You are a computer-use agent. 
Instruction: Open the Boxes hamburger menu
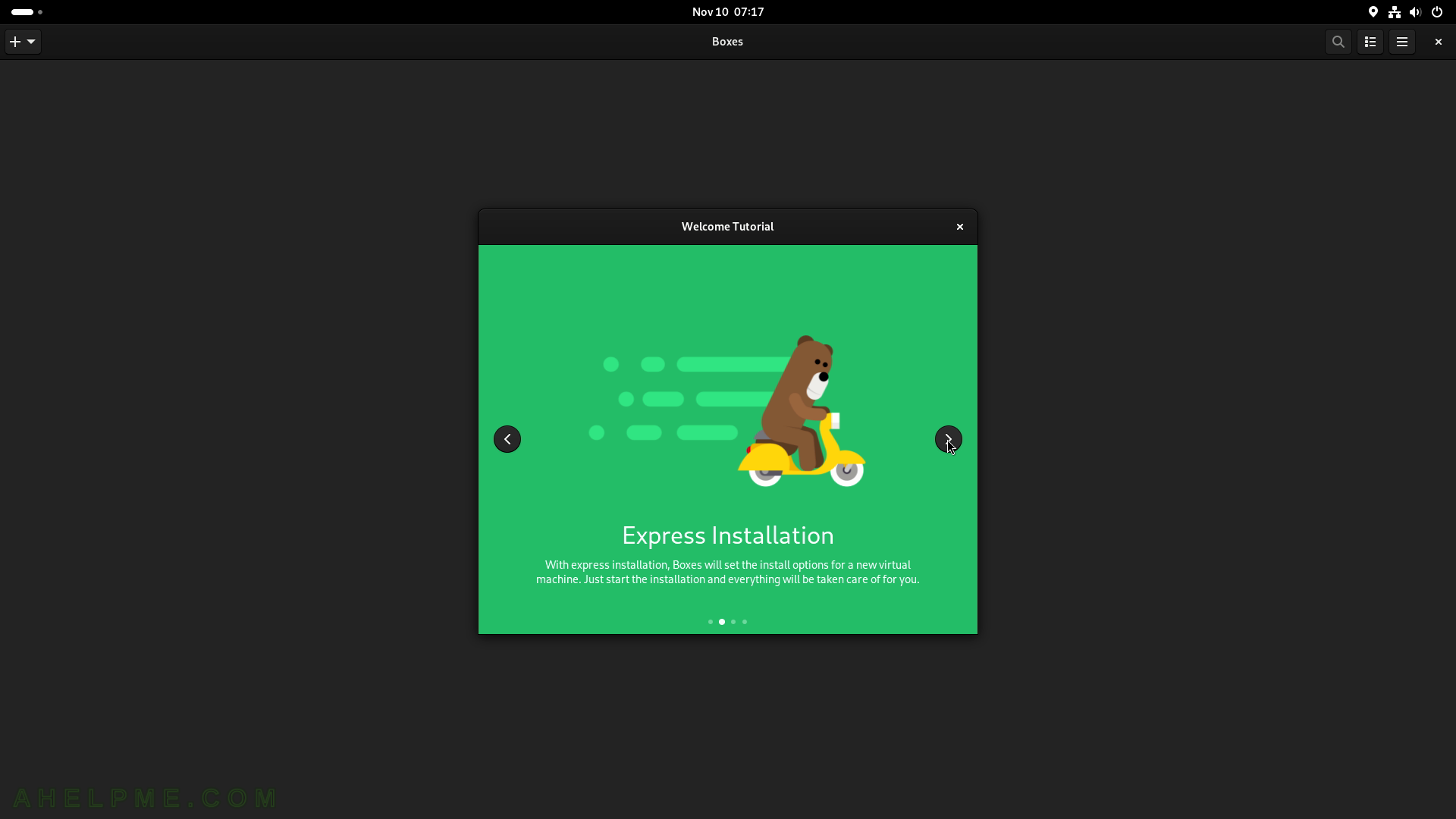tap(1402, 42)
